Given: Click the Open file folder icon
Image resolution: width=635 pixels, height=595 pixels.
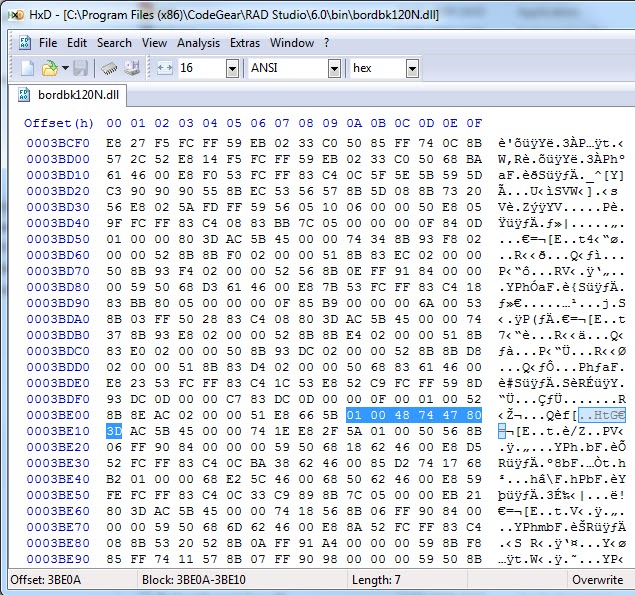Looking at the screenshot, I should click(x=49, y=68).
